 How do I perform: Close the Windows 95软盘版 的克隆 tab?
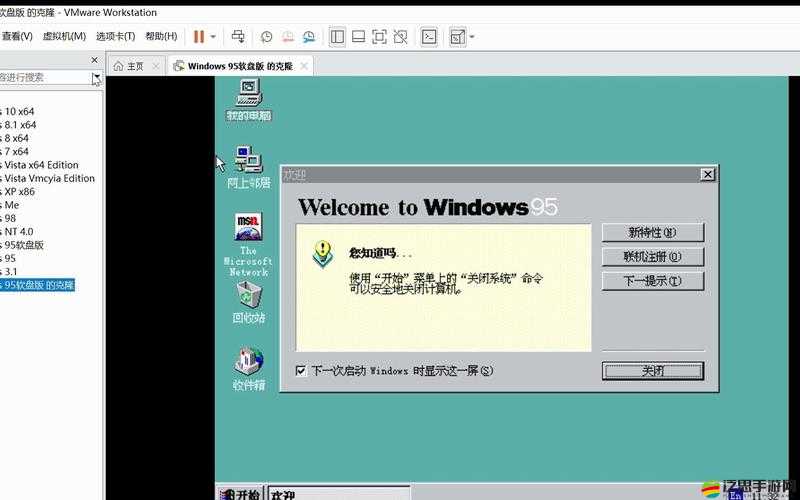(304, 66)
